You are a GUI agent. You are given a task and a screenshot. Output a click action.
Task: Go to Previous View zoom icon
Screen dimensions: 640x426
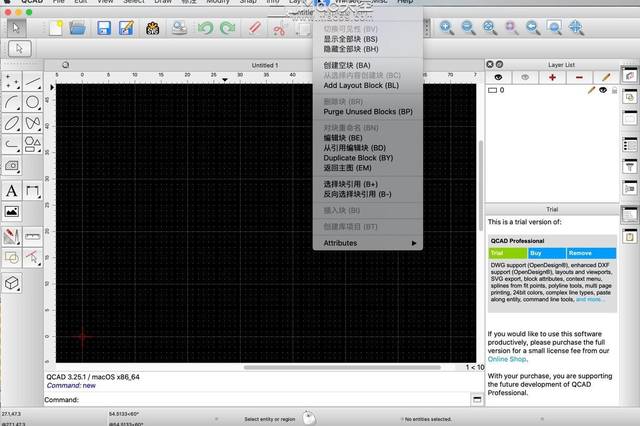pos(533,28)
